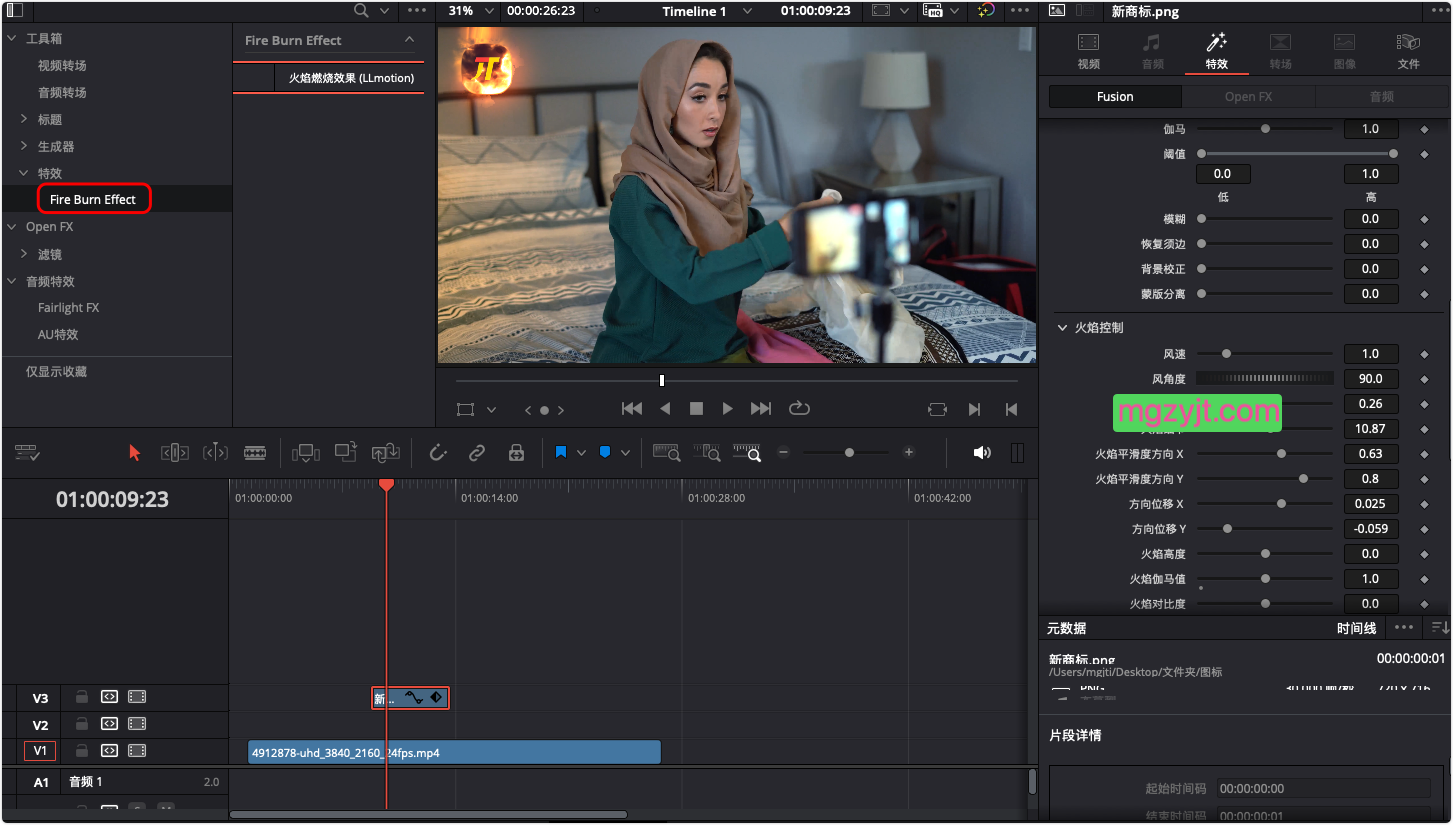Open the 视频 video inspector tab
Viewport: 1453px width, 825px height.
1088,51
